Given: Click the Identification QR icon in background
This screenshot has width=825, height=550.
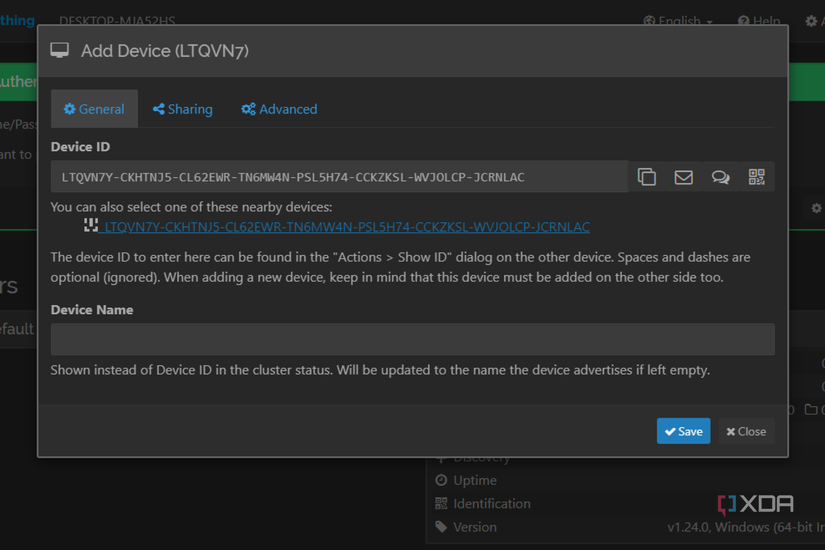Looking at the screenshot, I should coord(441,504).
